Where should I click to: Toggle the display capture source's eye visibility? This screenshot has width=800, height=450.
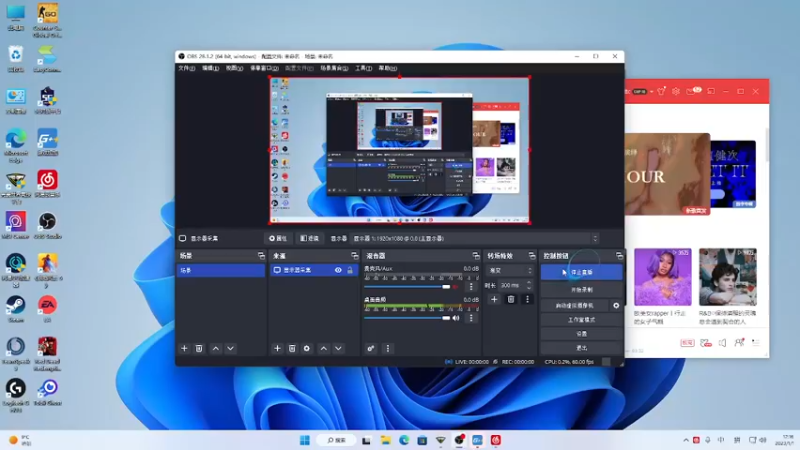pyautogui.click(x=338, y=270)
